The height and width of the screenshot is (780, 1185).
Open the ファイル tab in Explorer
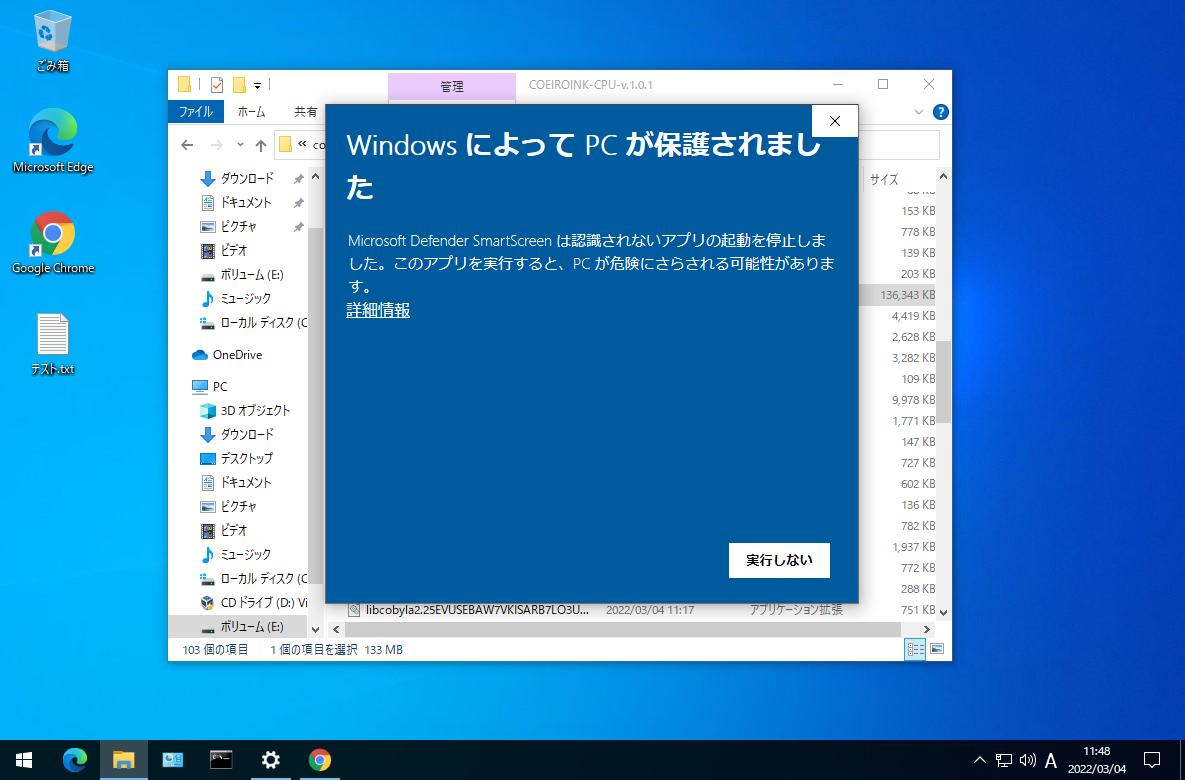point(196,111)
